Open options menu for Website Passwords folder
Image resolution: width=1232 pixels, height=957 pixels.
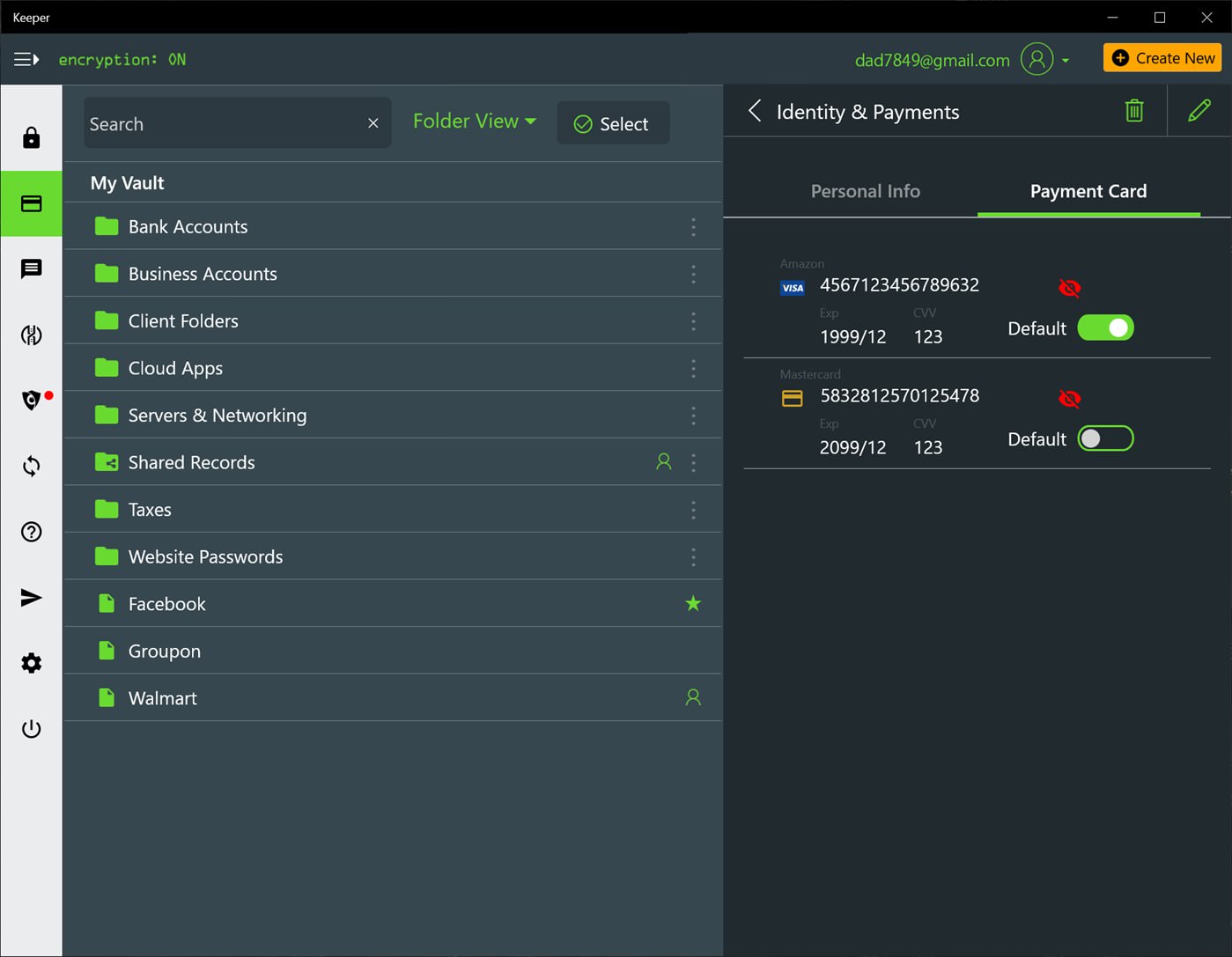coord(693,557)
